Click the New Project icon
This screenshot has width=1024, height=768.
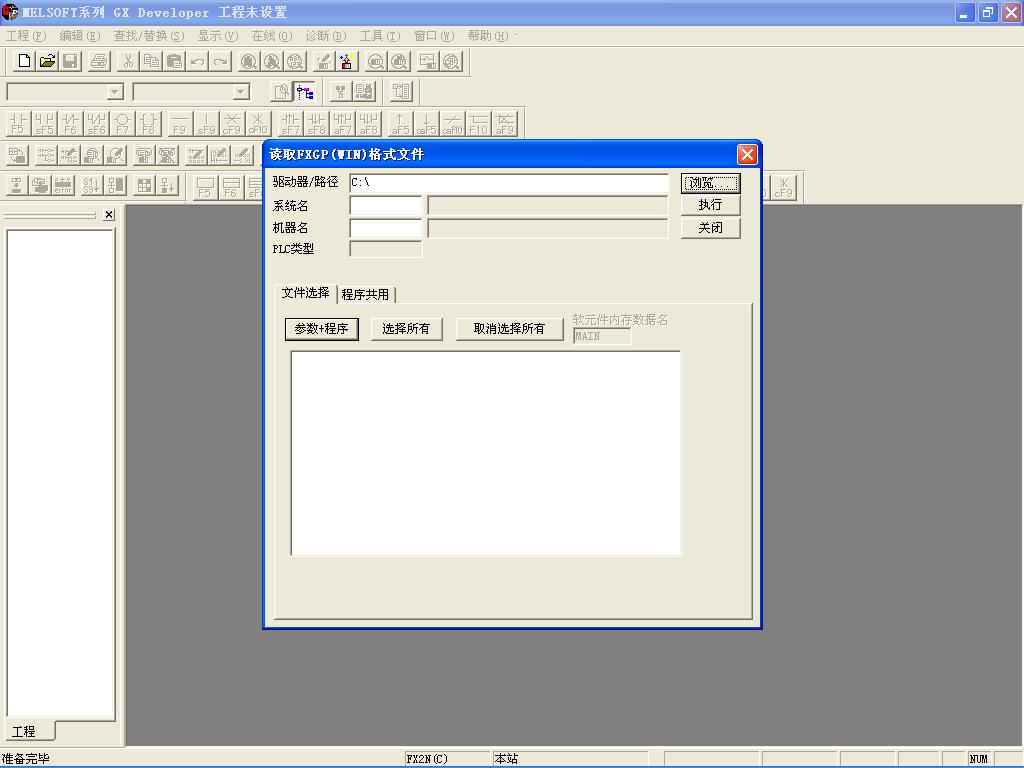pyautogui.click(x=25, y=61)
